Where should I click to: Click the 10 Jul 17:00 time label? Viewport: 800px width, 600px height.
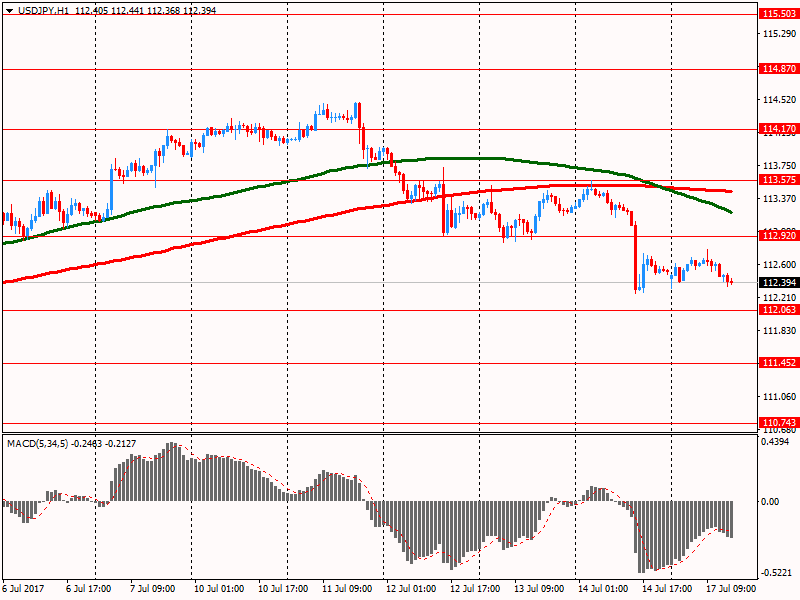(x=283, y=588)
